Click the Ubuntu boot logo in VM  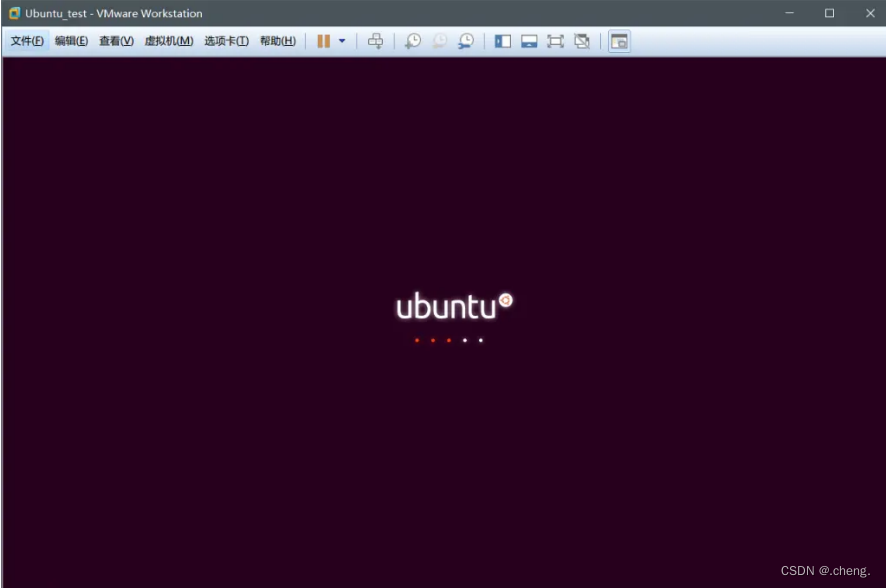454,307
